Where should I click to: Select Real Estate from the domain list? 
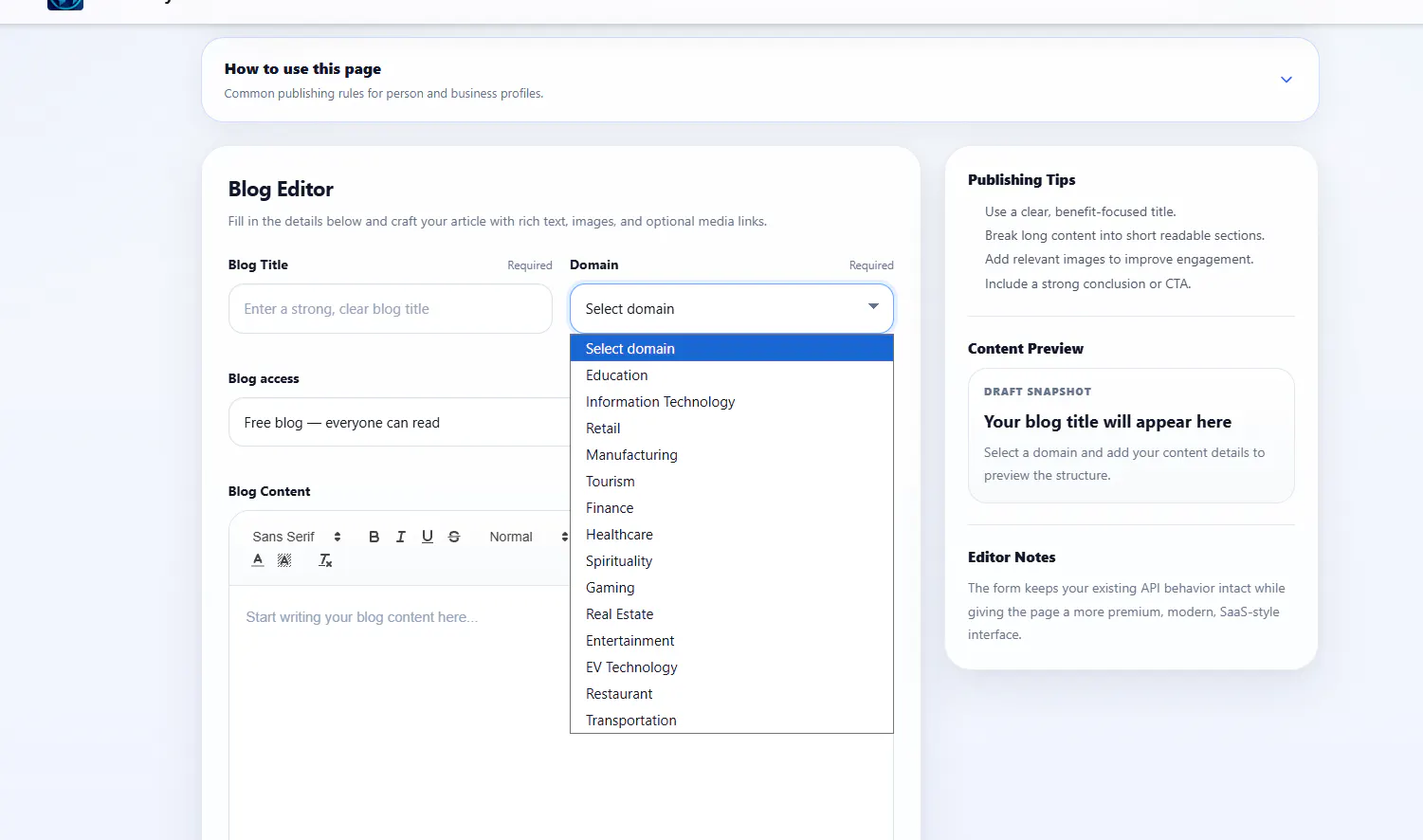pos(732,614)
